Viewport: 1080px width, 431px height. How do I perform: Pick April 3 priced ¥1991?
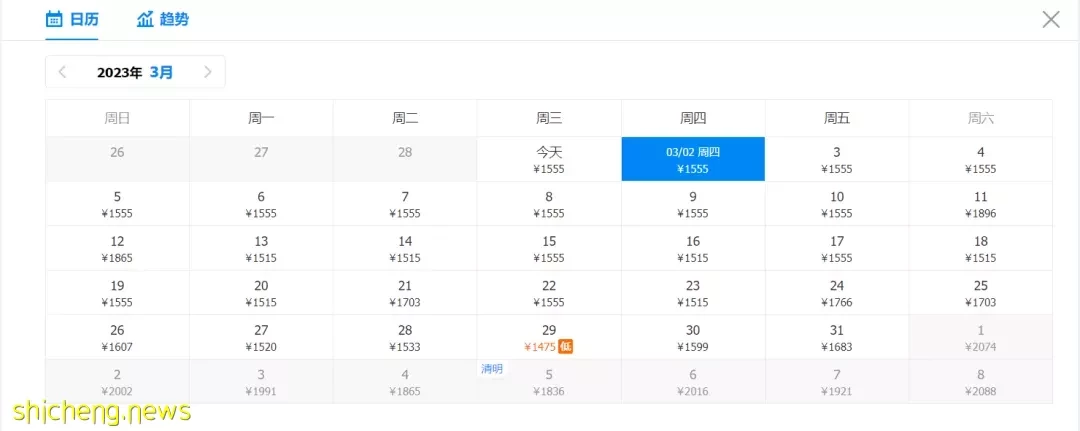pos(261,381)
